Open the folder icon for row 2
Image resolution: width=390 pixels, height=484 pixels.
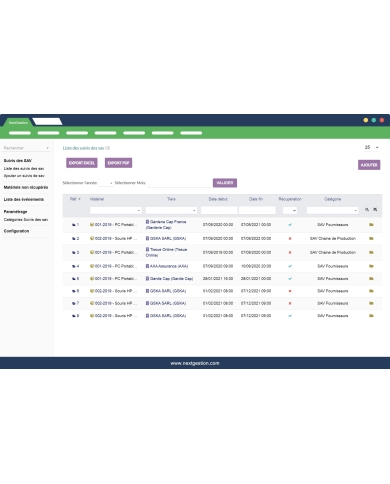371,238
